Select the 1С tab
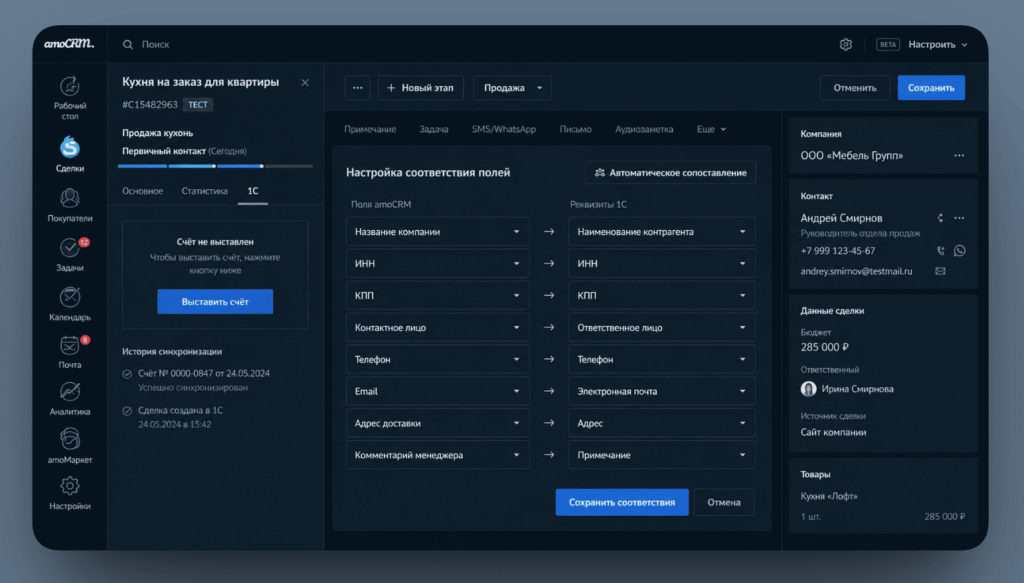The height and width of the screenshot is (583, 1024). [x=253, y=191]
